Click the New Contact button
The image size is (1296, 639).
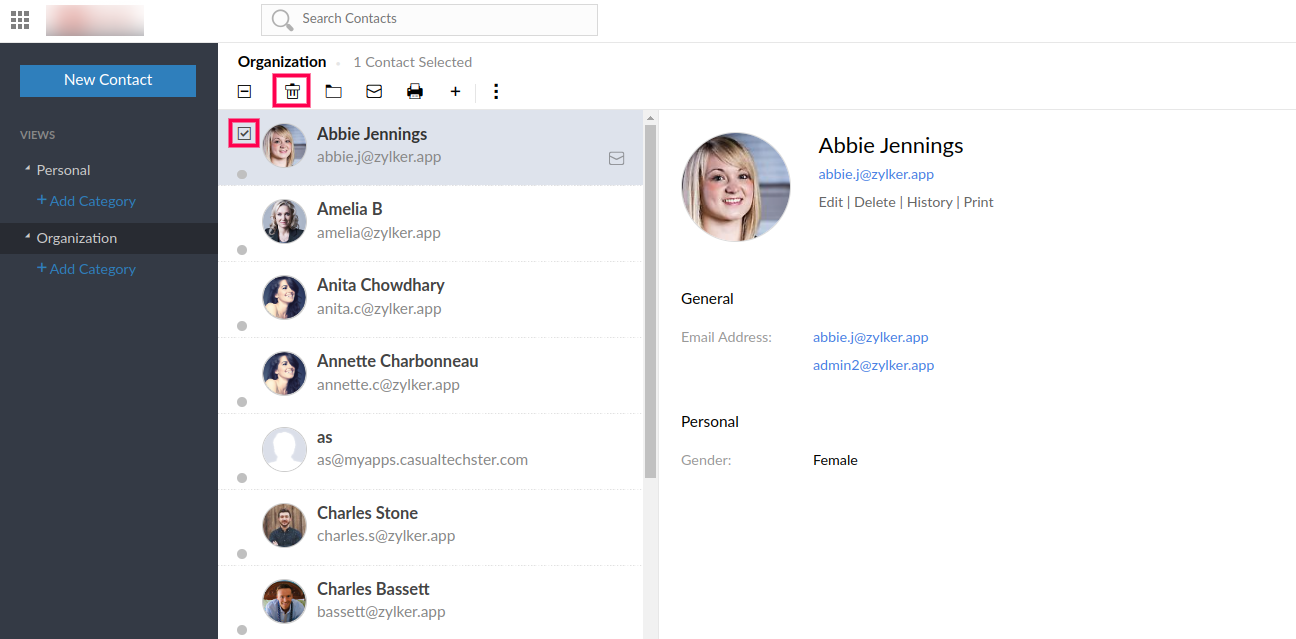[108, 80]
